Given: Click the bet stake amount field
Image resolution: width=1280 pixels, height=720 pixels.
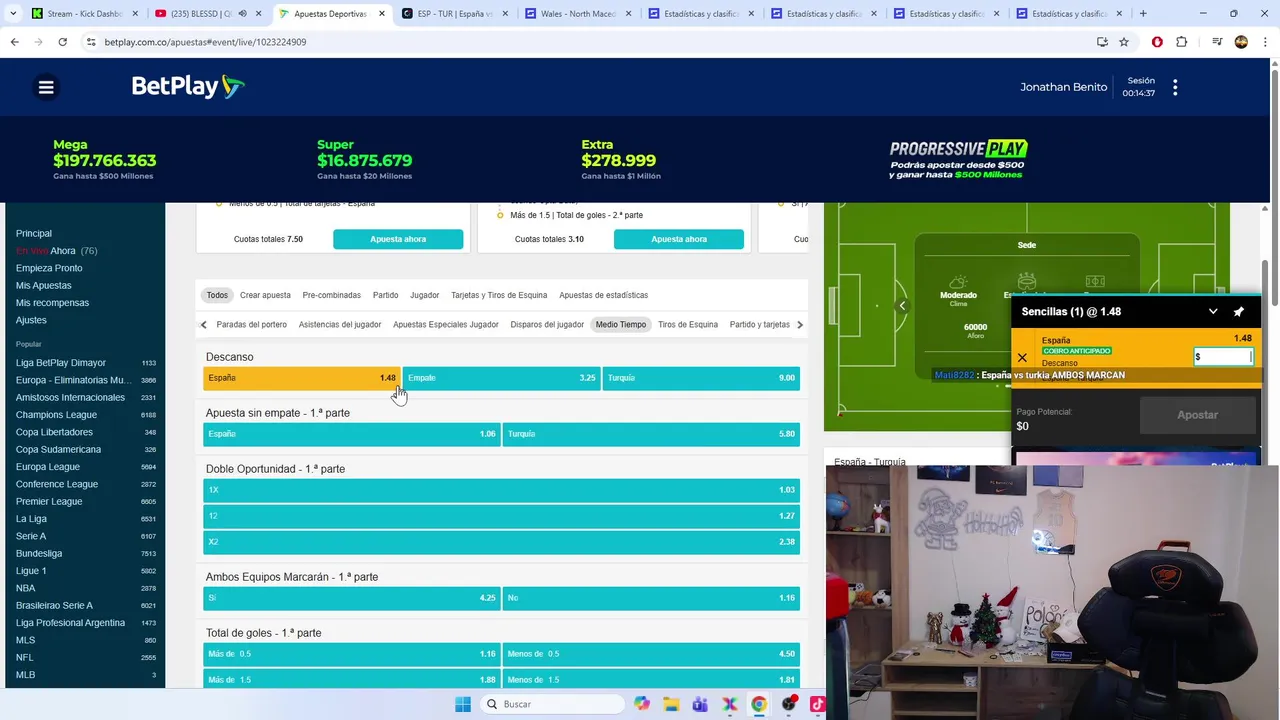Looking at the screenshot, I should (x=1223, y=357).
